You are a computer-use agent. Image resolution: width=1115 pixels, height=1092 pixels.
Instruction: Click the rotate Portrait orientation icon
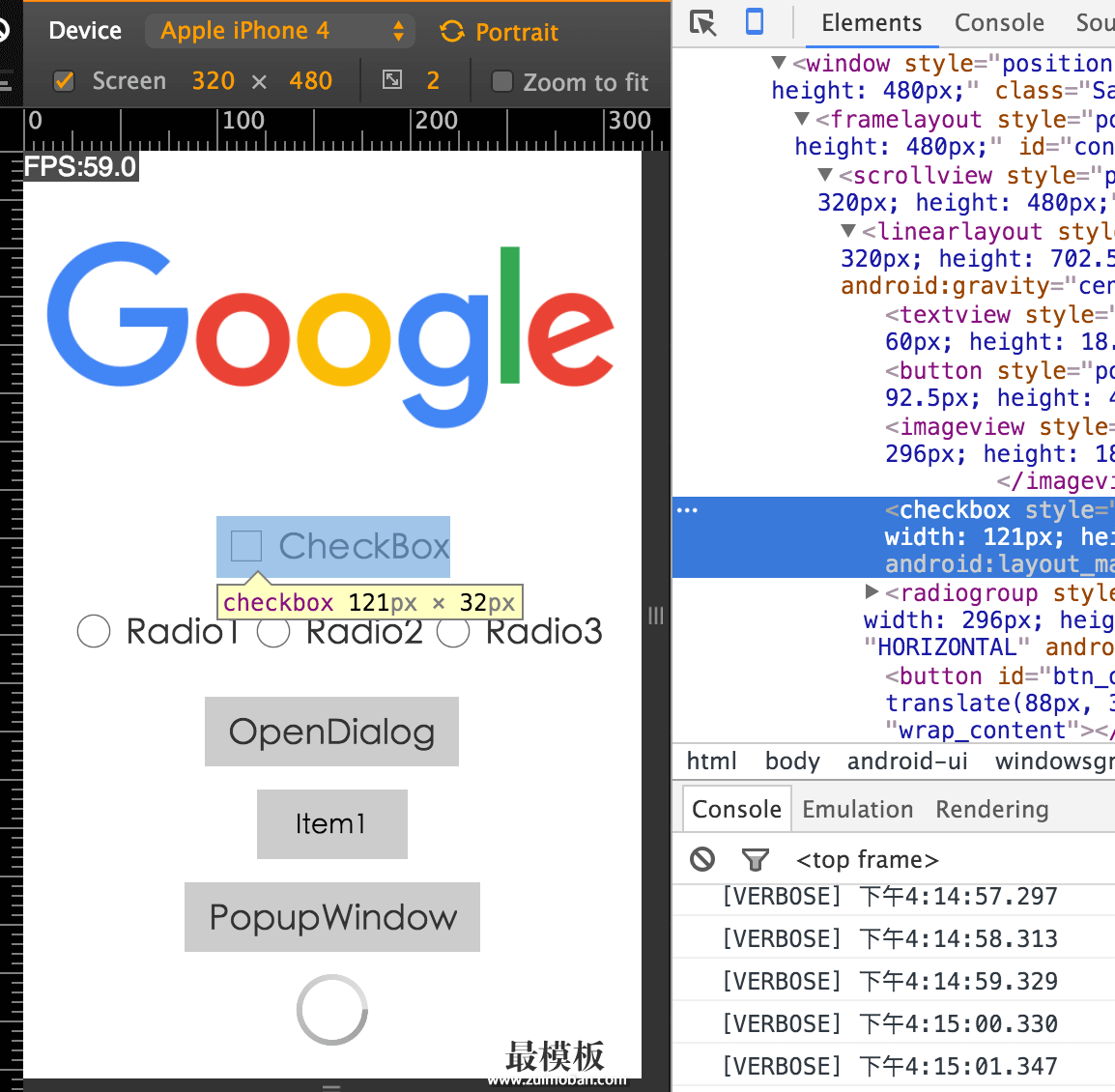[x=452, y=32]
